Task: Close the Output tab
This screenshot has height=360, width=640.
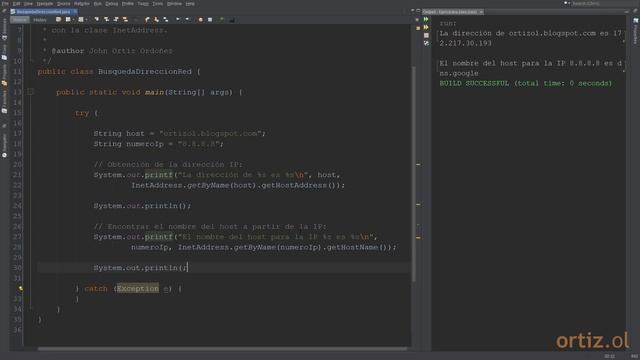Action: [x=481, y=12]
